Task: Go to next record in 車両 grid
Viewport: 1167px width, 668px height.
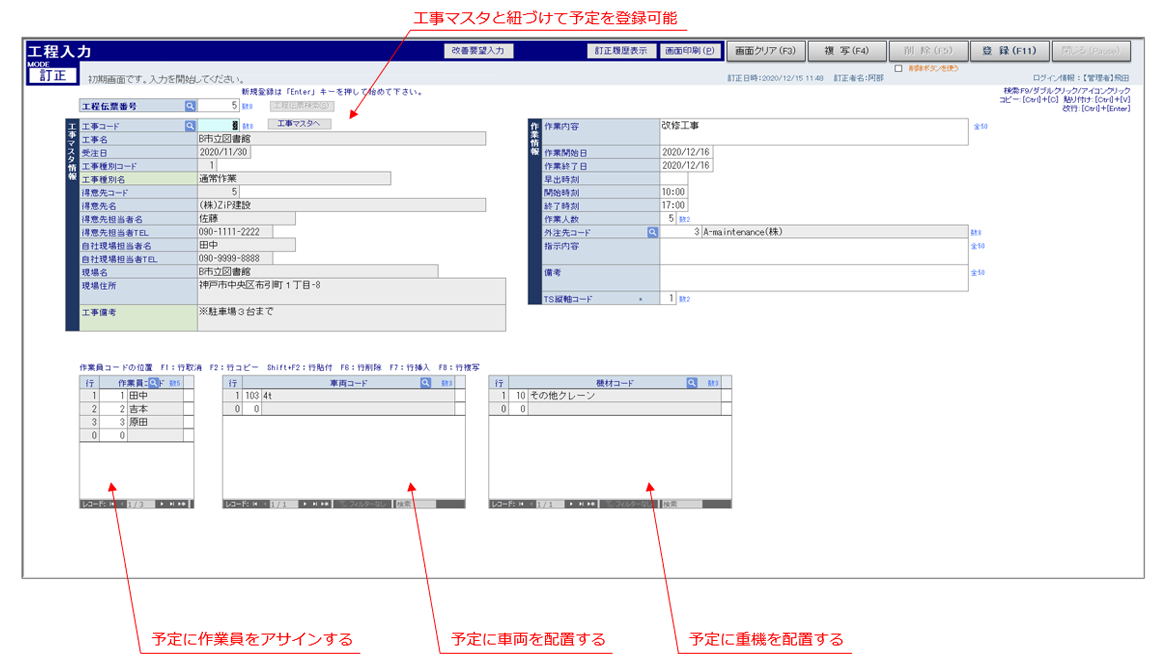Action: tap(305, 504)
